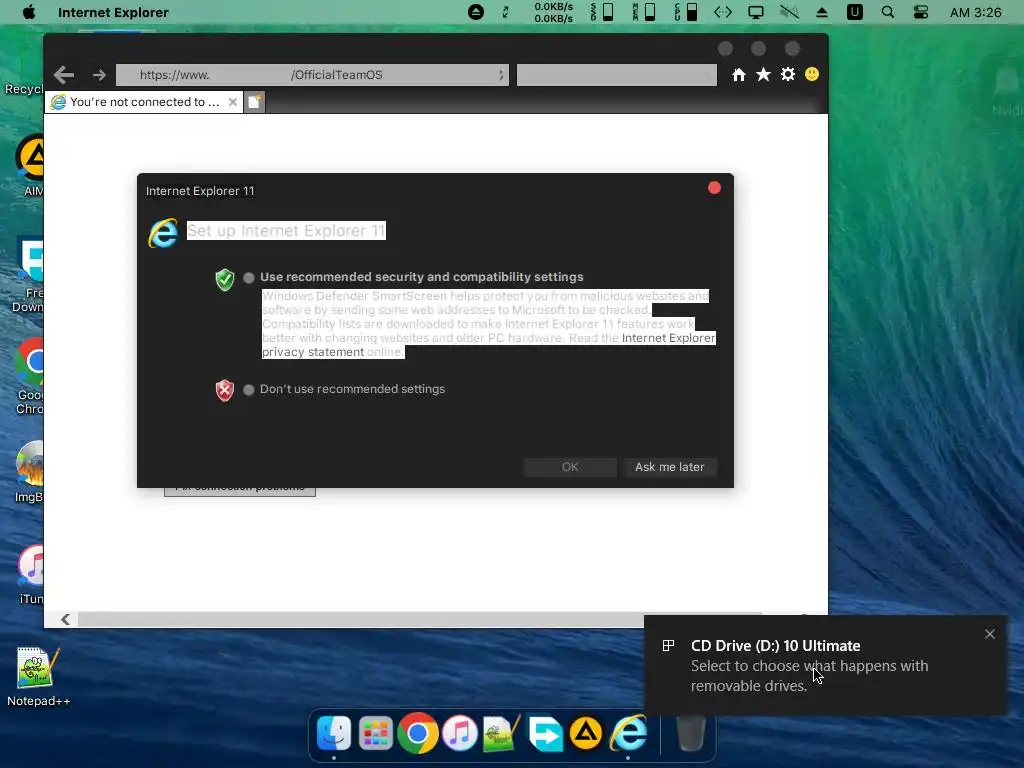The image size is (1024, 768).
Task: Open the 'CD Drive (D:) 10 Ultimate' notification
Action: (825, 665)
